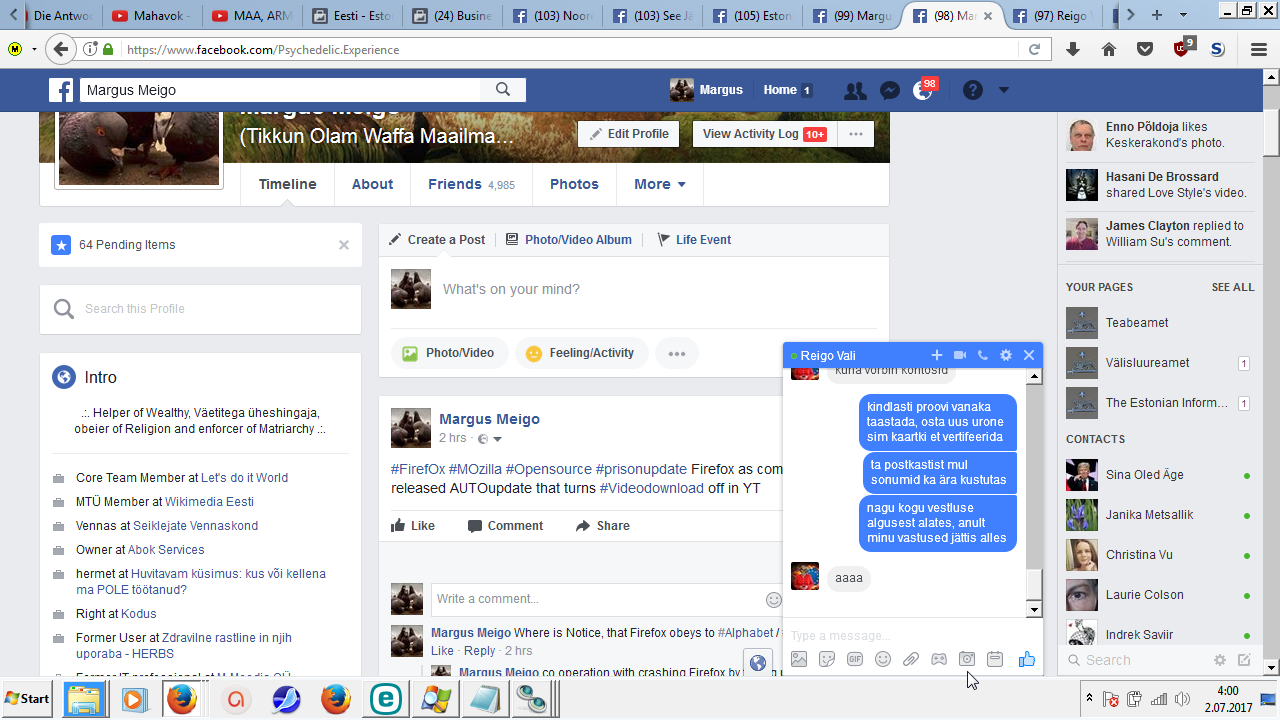Open the game controller icon in chat

tap(939, 659)
